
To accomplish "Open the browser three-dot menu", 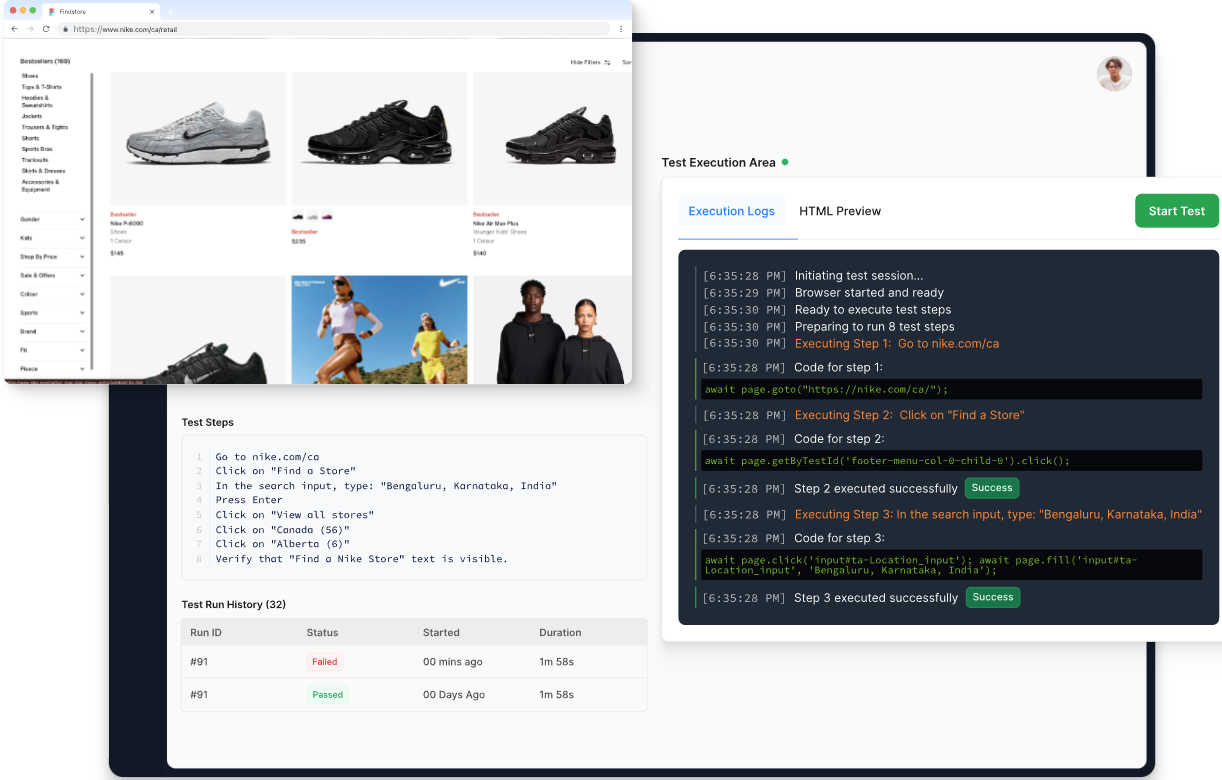I will coord(621,29).
